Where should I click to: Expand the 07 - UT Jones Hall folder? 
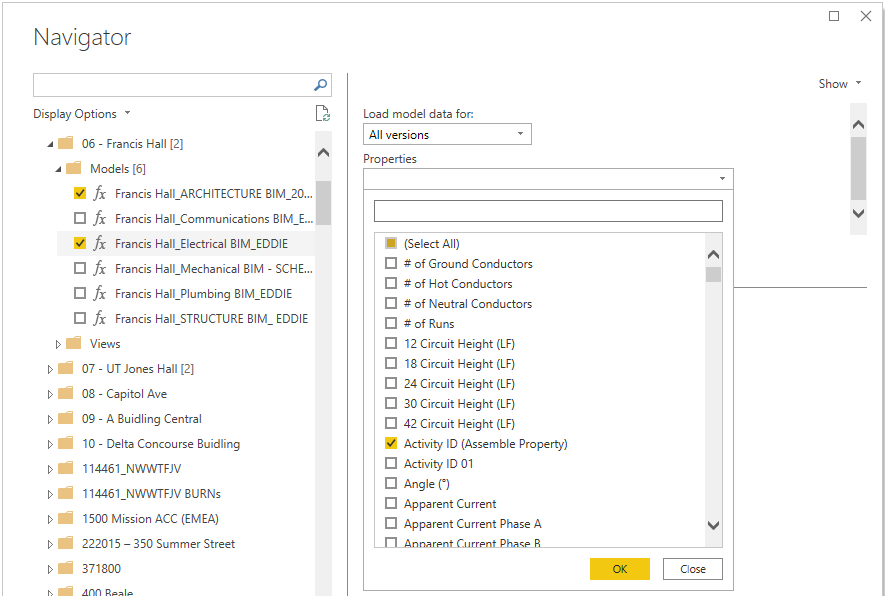(x=50, y=369)
